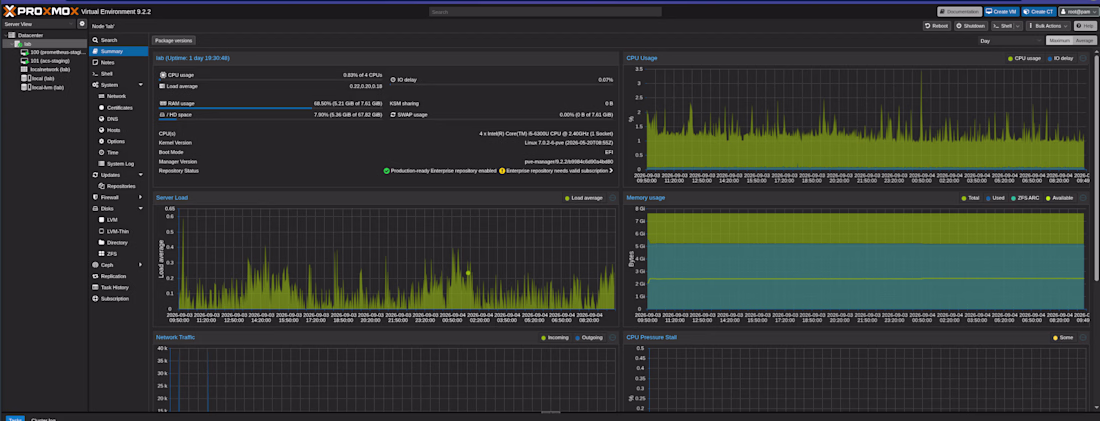This screenshot has width=1100, height=421.
Task: Toggle IO delay series in CPU chart legend
Action: click(1060, 58)
